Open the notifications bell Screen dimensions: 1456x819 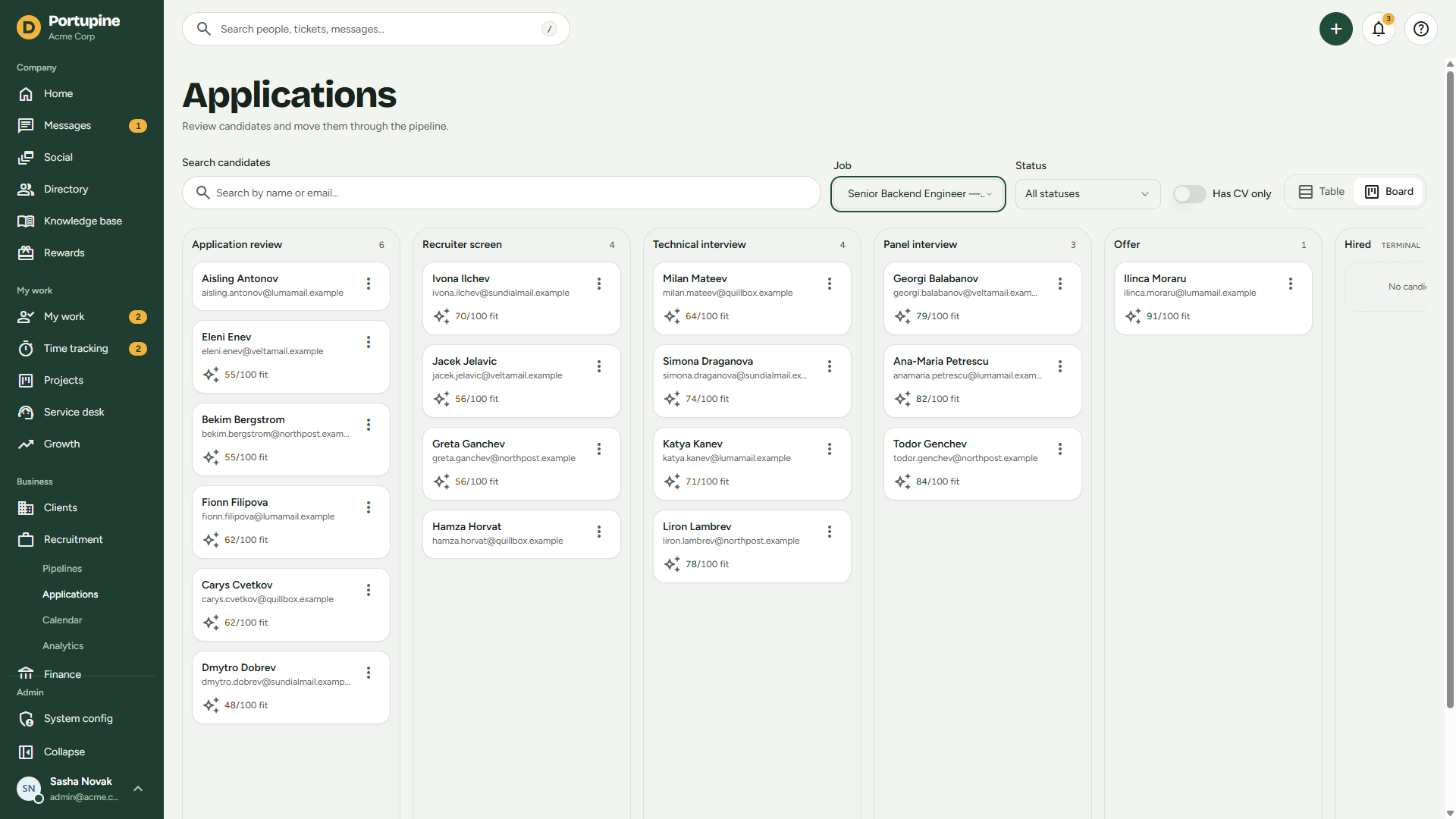click(x=1379, y=29)
